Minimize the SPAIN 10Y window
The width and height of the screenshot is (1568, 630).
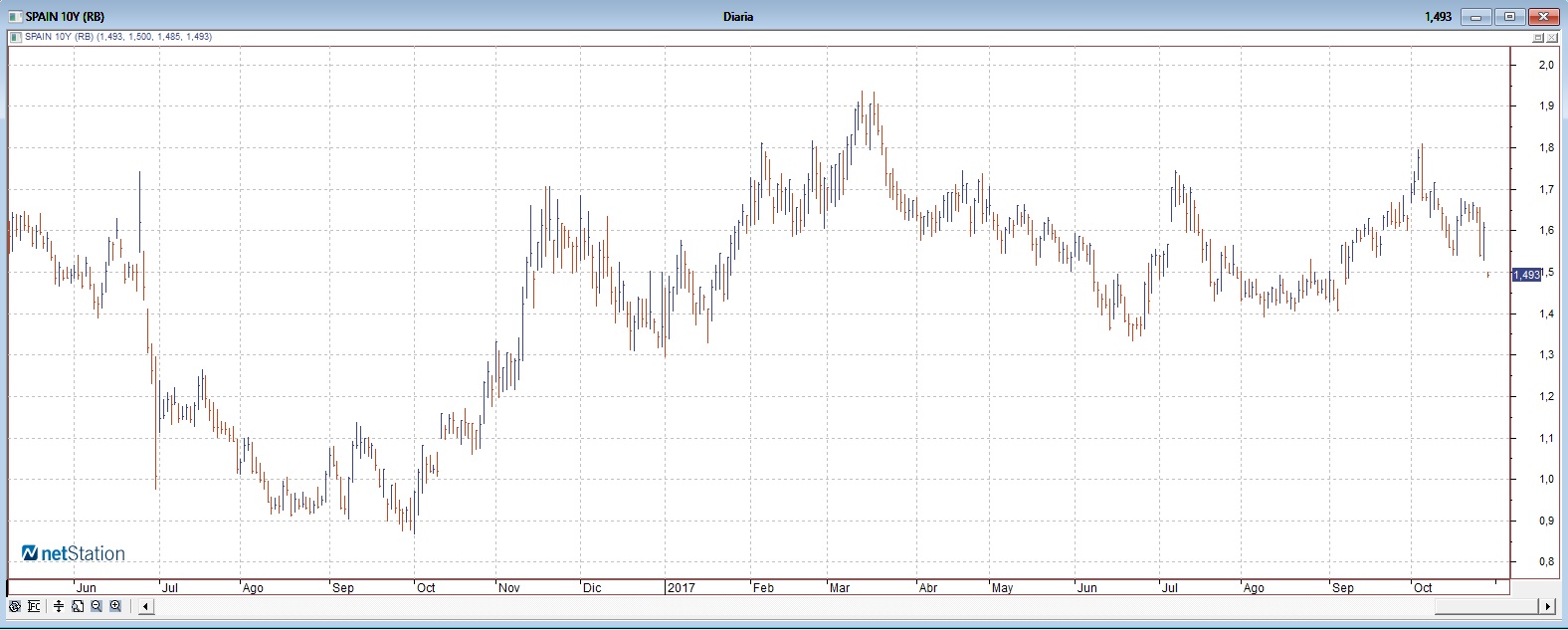click(x=1476, y=17)
